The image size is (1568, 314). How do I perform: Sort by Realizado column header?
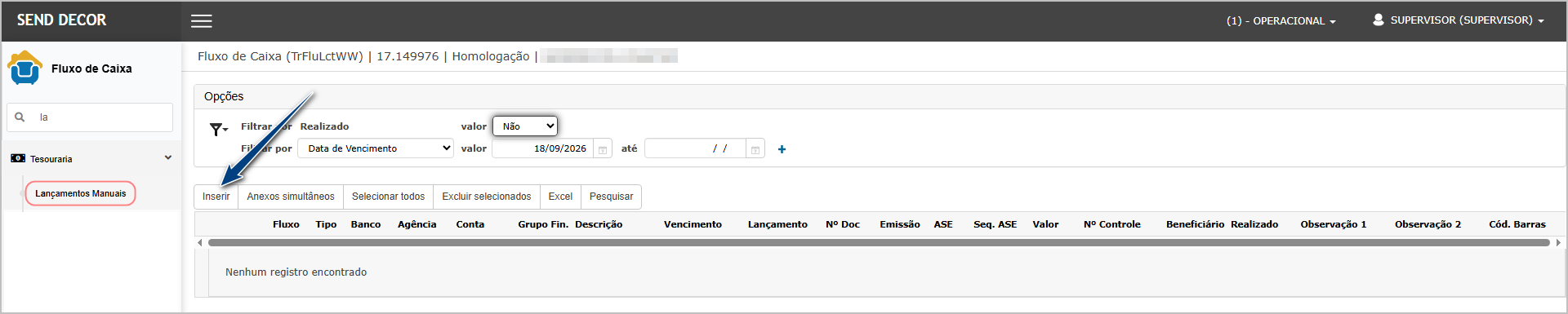1254,224
